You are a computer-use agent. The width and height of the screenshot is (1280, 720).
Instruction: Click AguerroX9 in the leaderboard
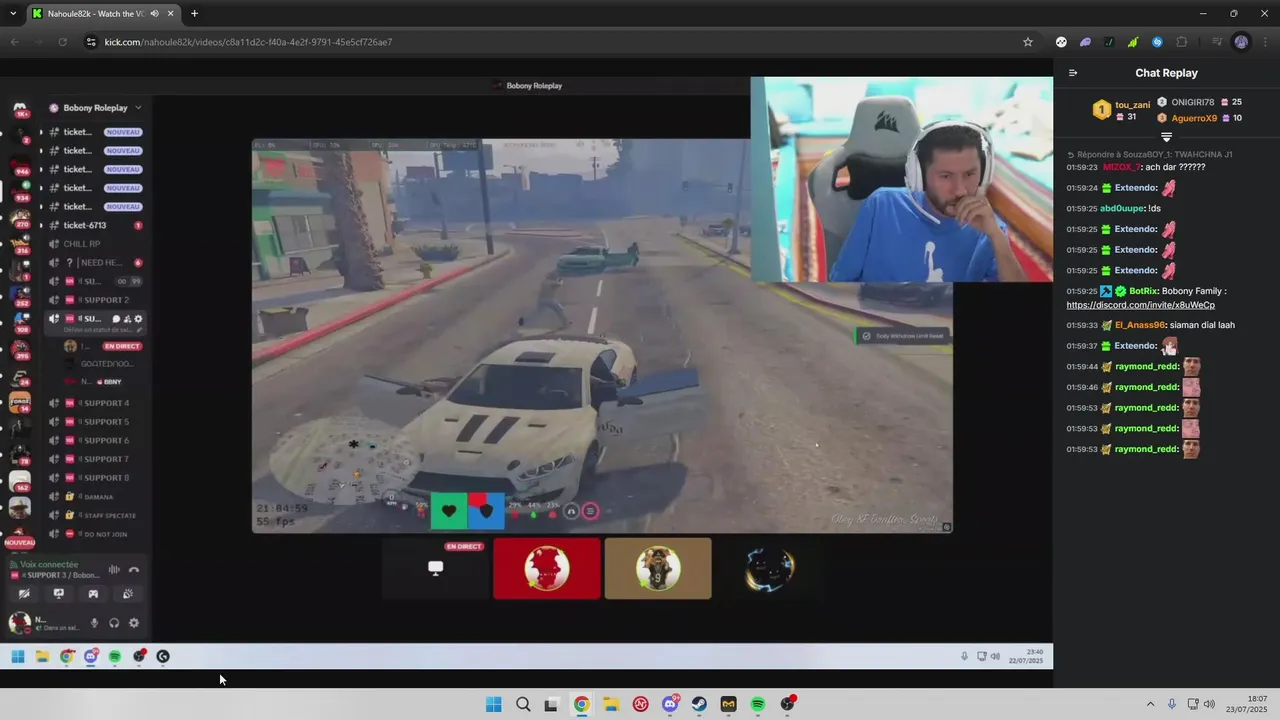(x=1194, y=118)
